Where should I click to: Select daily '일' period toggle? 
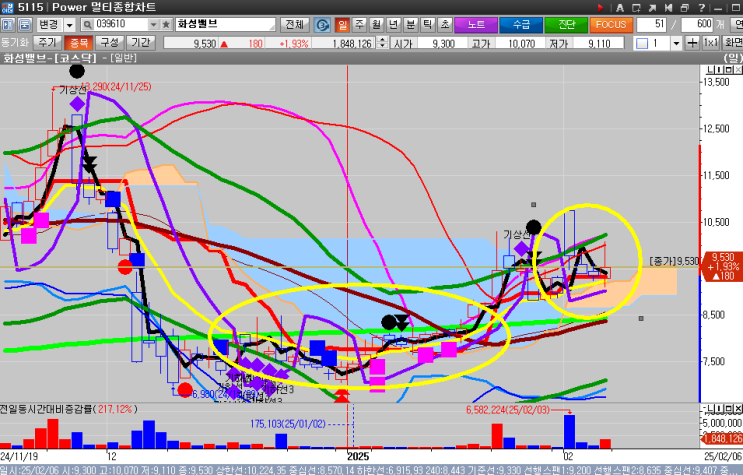pos(342,25)
